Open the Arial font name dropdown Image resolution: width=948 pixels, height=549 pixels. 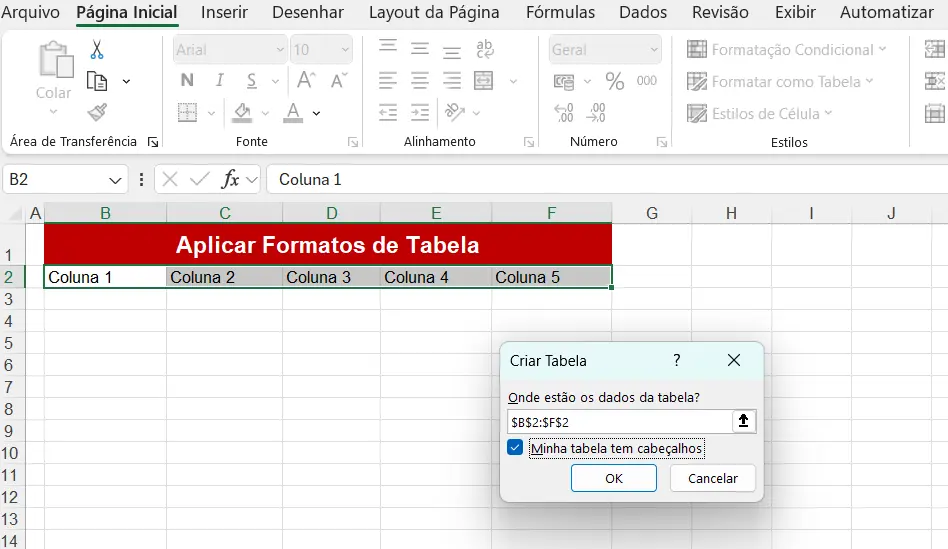point(280,50)
